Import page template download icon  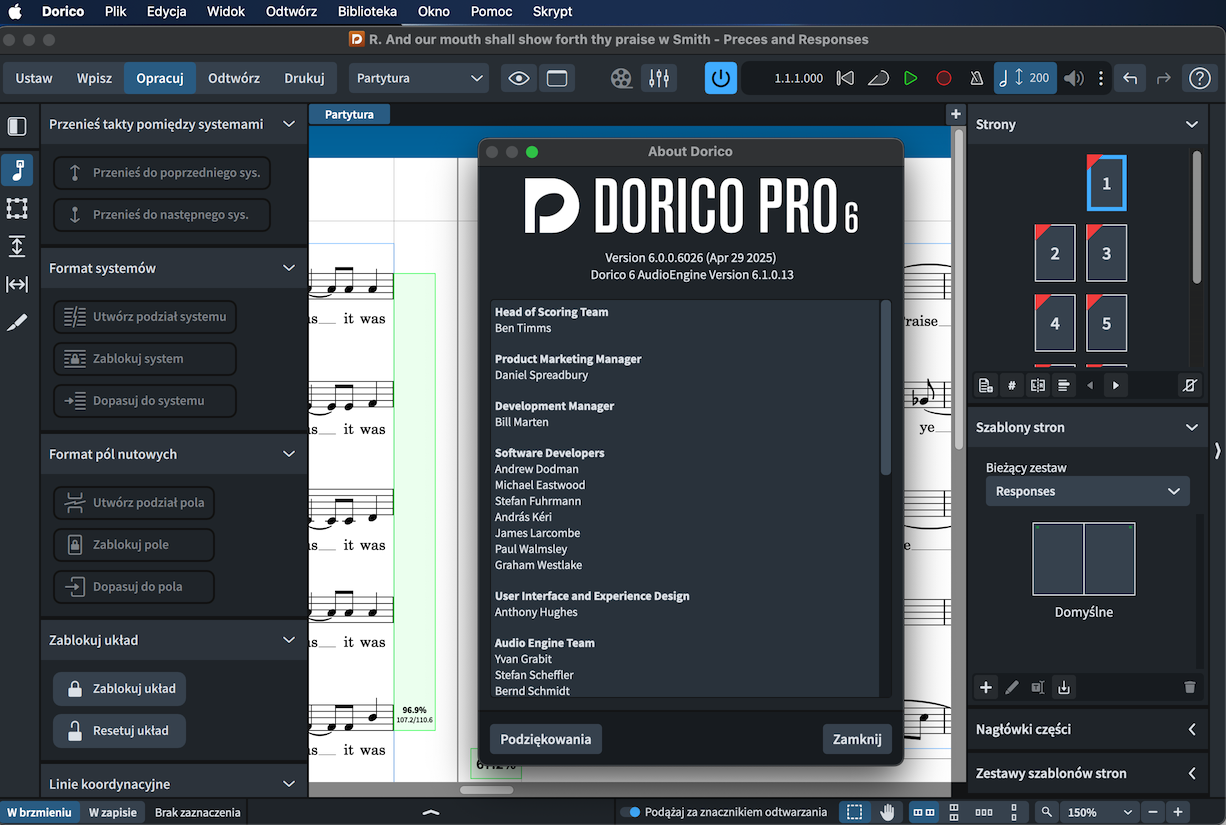click(x=1064, y=687)
